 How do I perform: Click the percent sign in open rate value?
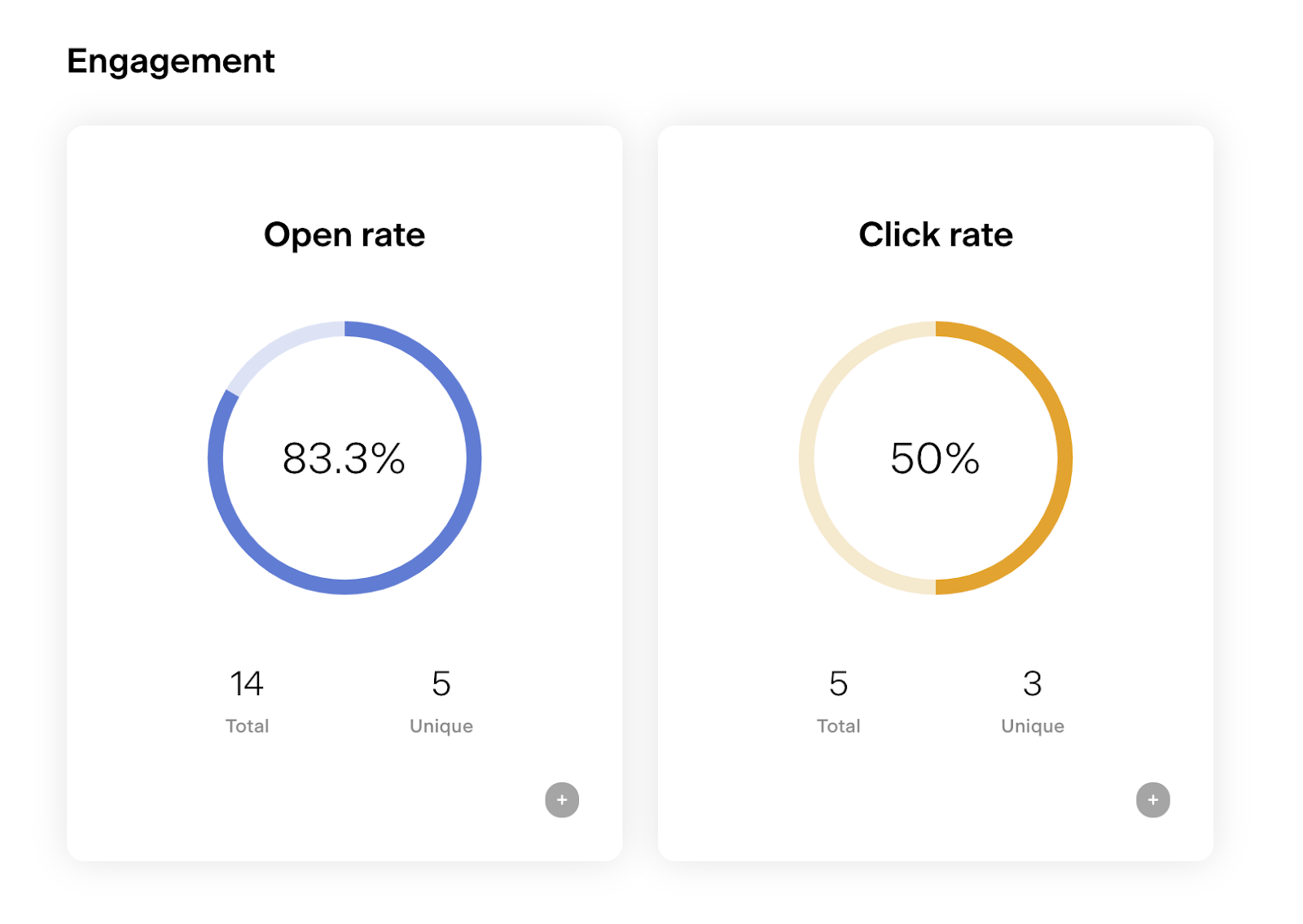coord(388,458)
